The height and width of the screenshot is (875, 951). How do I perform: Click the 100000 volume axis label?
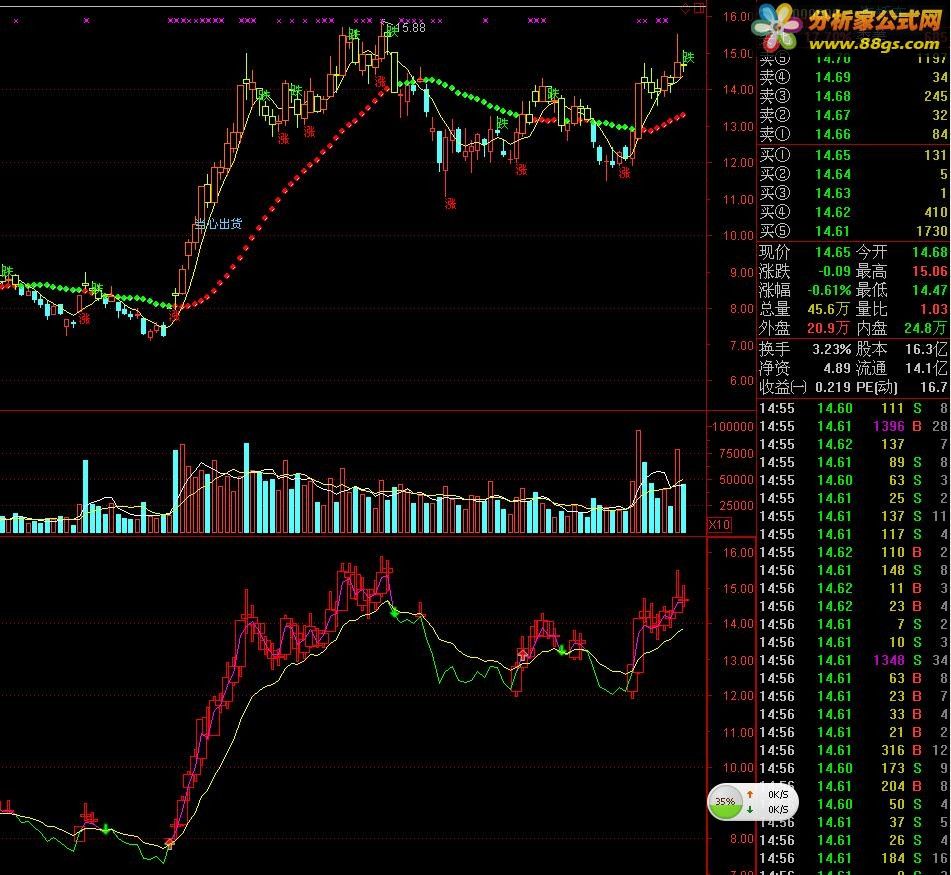coord(733,426)
